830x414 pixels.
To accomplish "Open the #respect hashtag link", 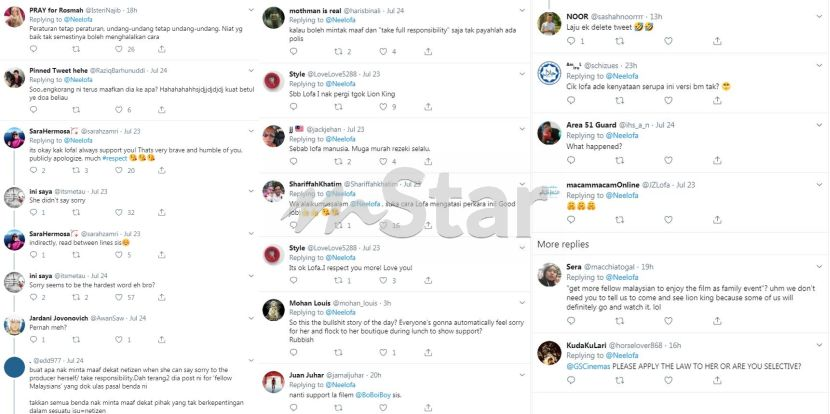I will (x=114, y=158).
